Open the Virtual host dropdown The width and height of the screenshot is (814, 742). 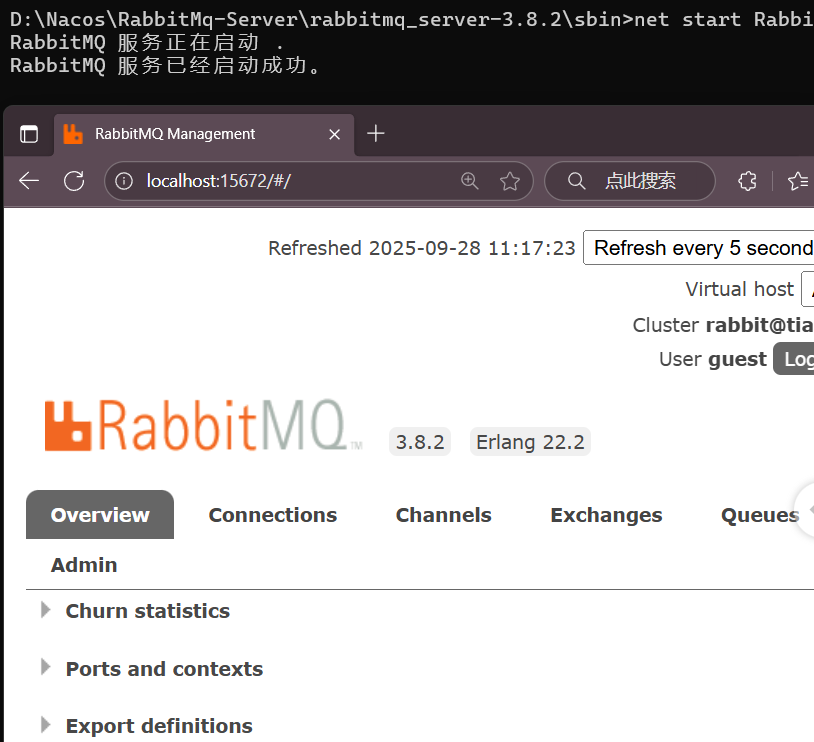[x=808, y=289]
